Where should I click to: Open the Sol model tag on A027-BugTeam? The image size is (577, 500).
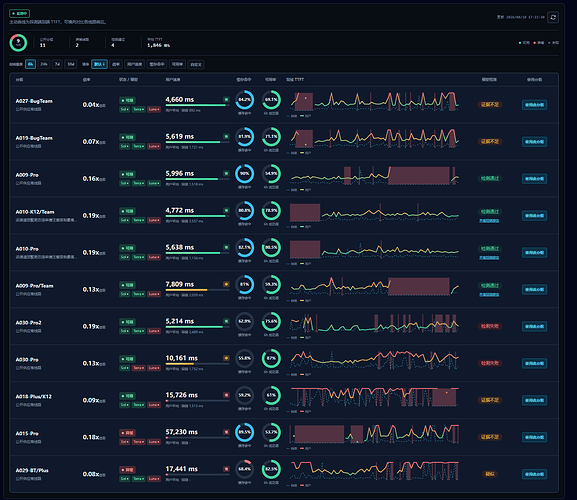coord(124,109)
